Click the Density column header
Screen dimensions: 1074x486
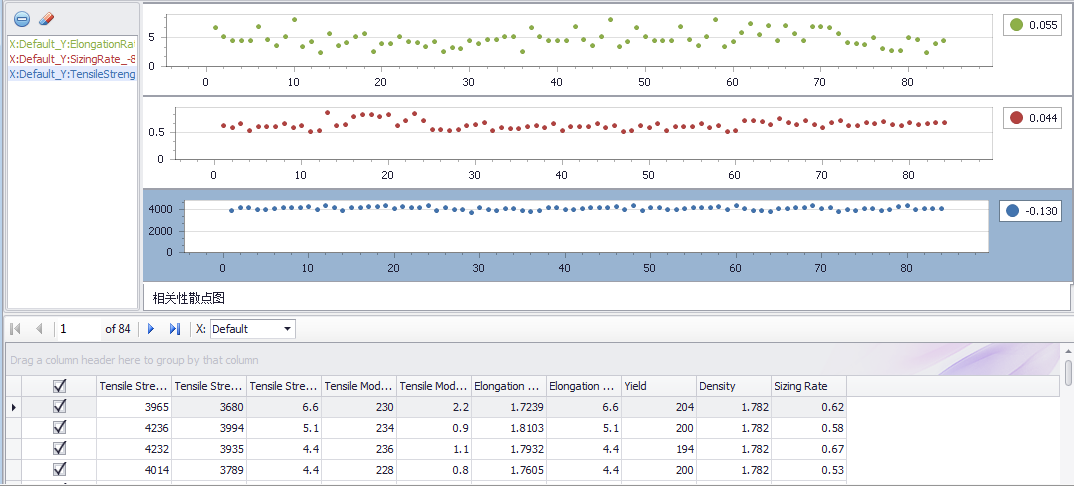[x=734, y=386]
